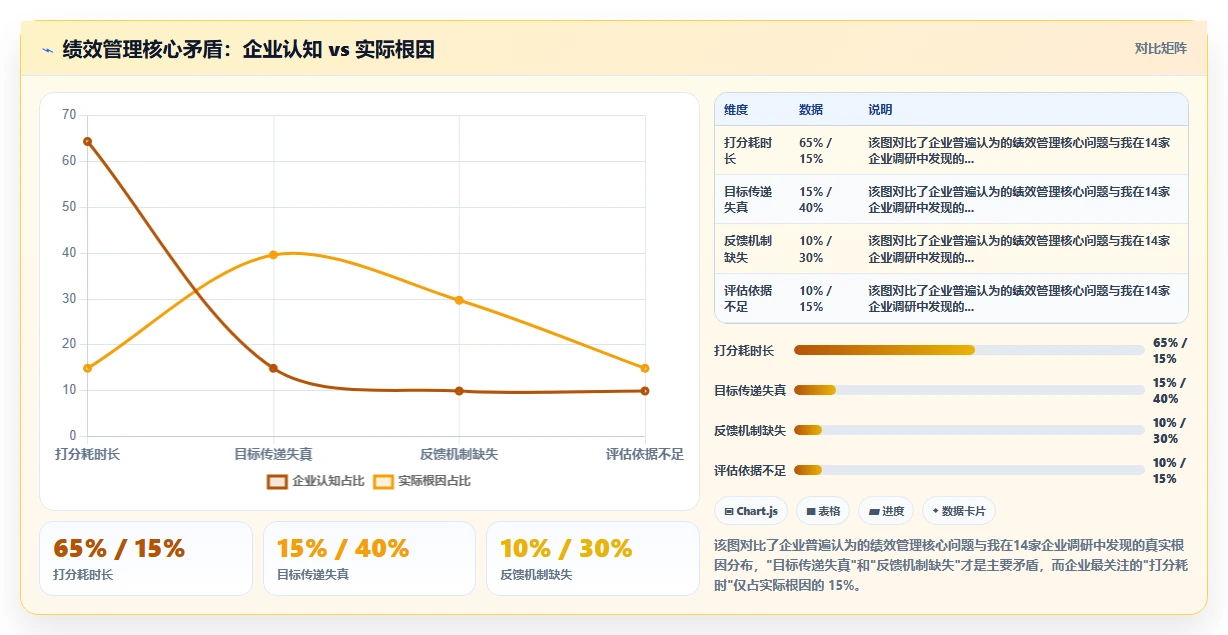Click the 表格 tag
Viewport: 1228px width, 635px height.
click(823, 511)
